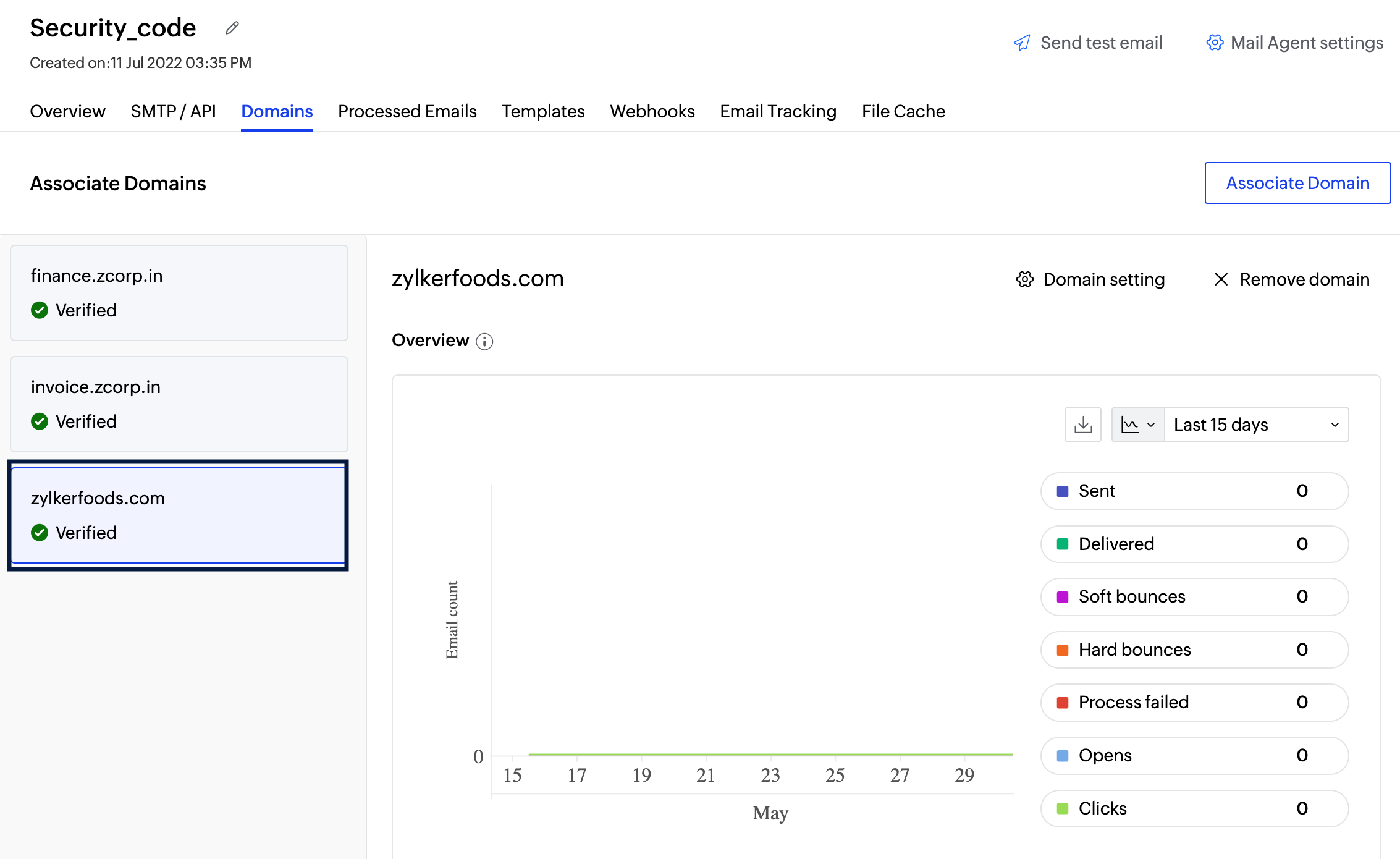Click the Mail Agent settings gear icon
Screen dimensions: 1400x859
1215,43
